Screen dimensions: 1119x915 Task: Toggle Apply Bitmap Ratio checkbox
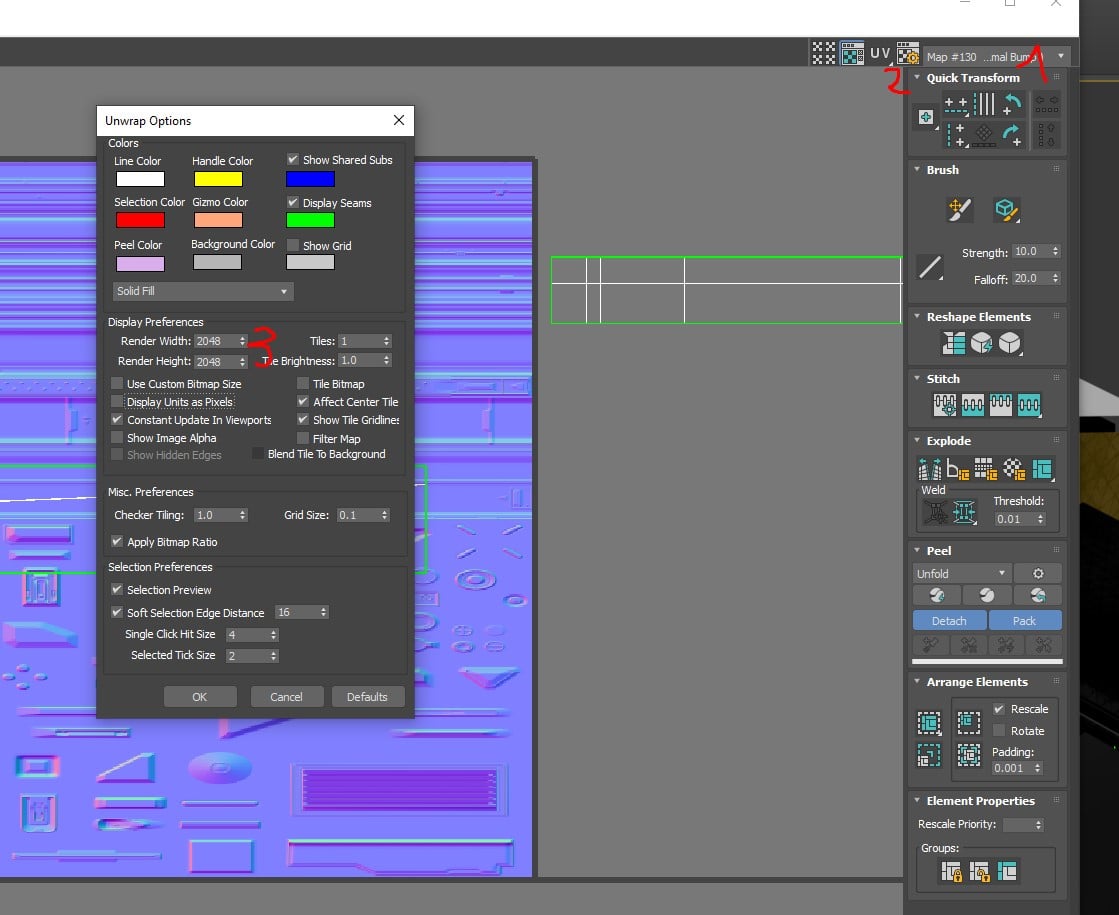(x=117, y=542)
